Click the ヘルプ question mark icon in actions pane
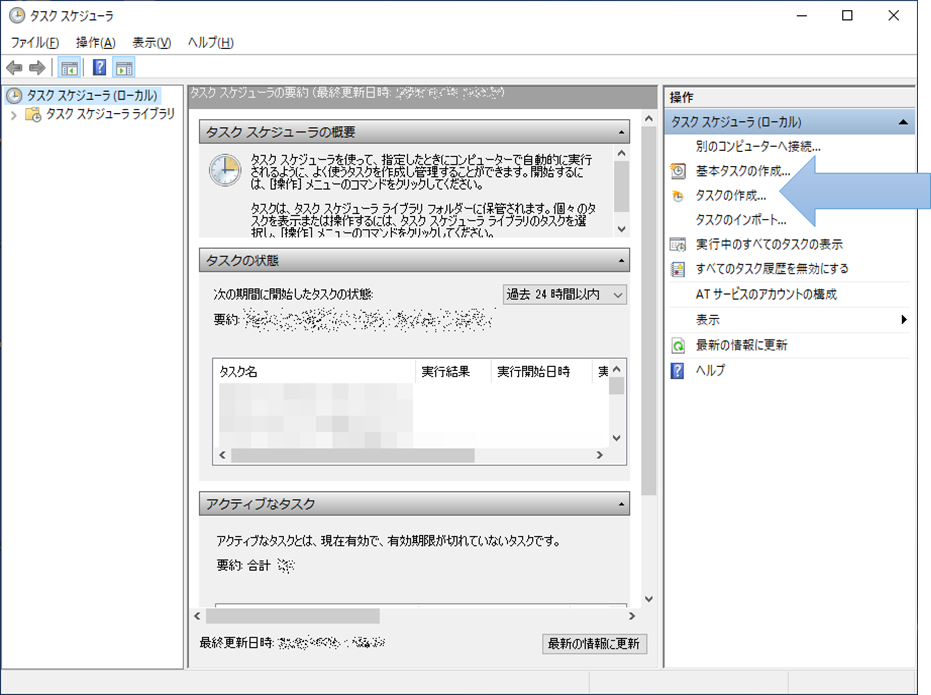Viewport: 931px width, 695px height. click(677, 370)
